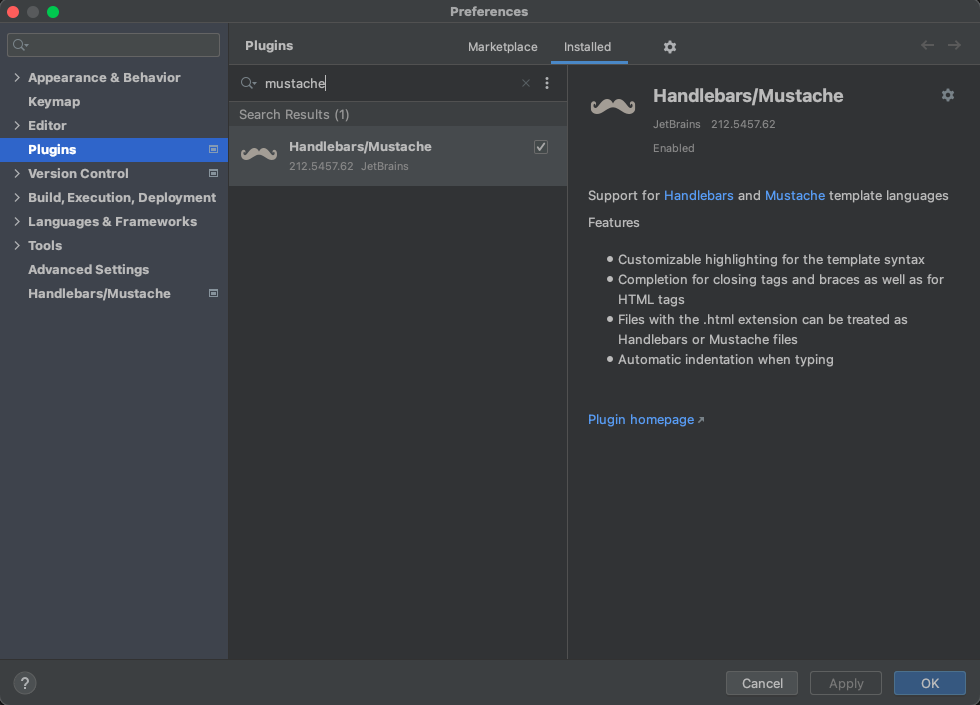Click the plugins settings gear next to Installed tab
980x705 pixels.
669,47
